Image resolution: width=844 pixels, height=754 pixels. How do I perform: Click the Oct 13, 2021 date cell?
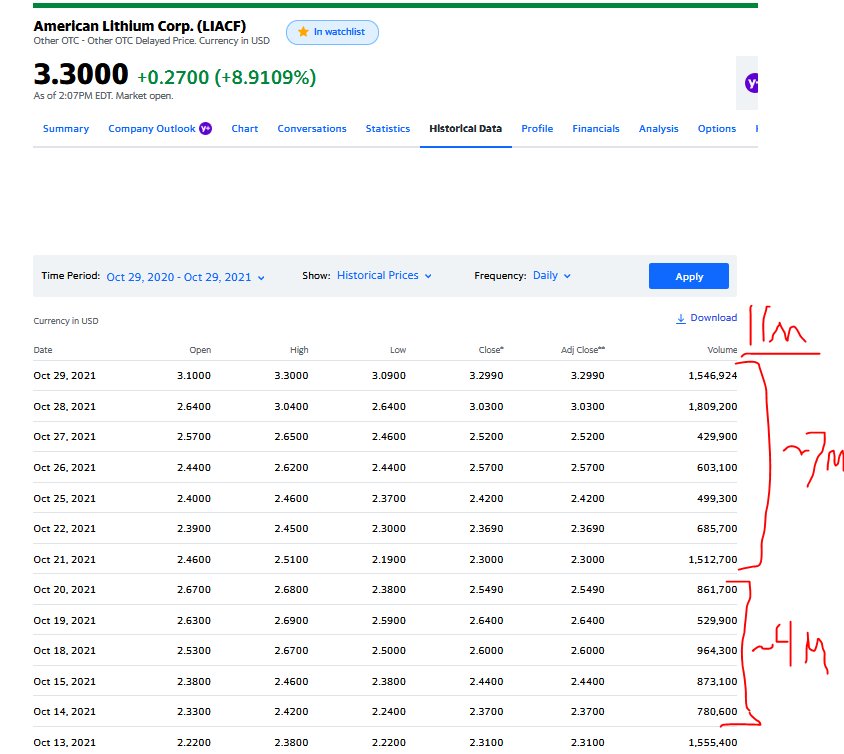[x=65, y=743]
